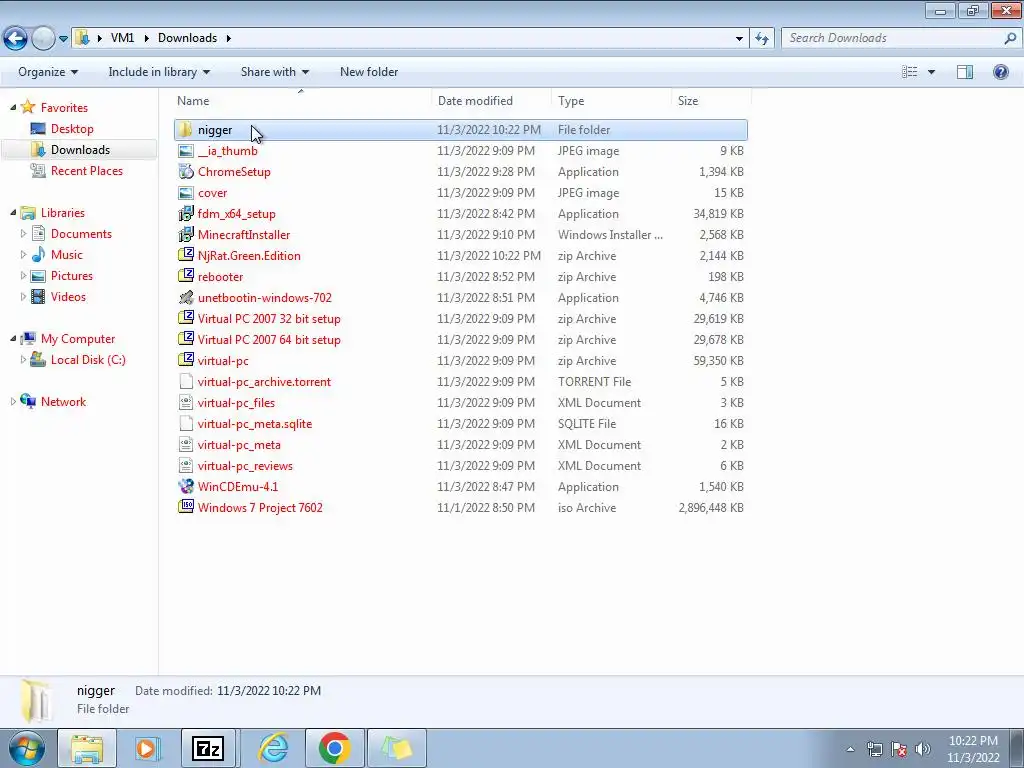Expand the Documents library node
This screenshot has width=1024, height=768.
24,233
